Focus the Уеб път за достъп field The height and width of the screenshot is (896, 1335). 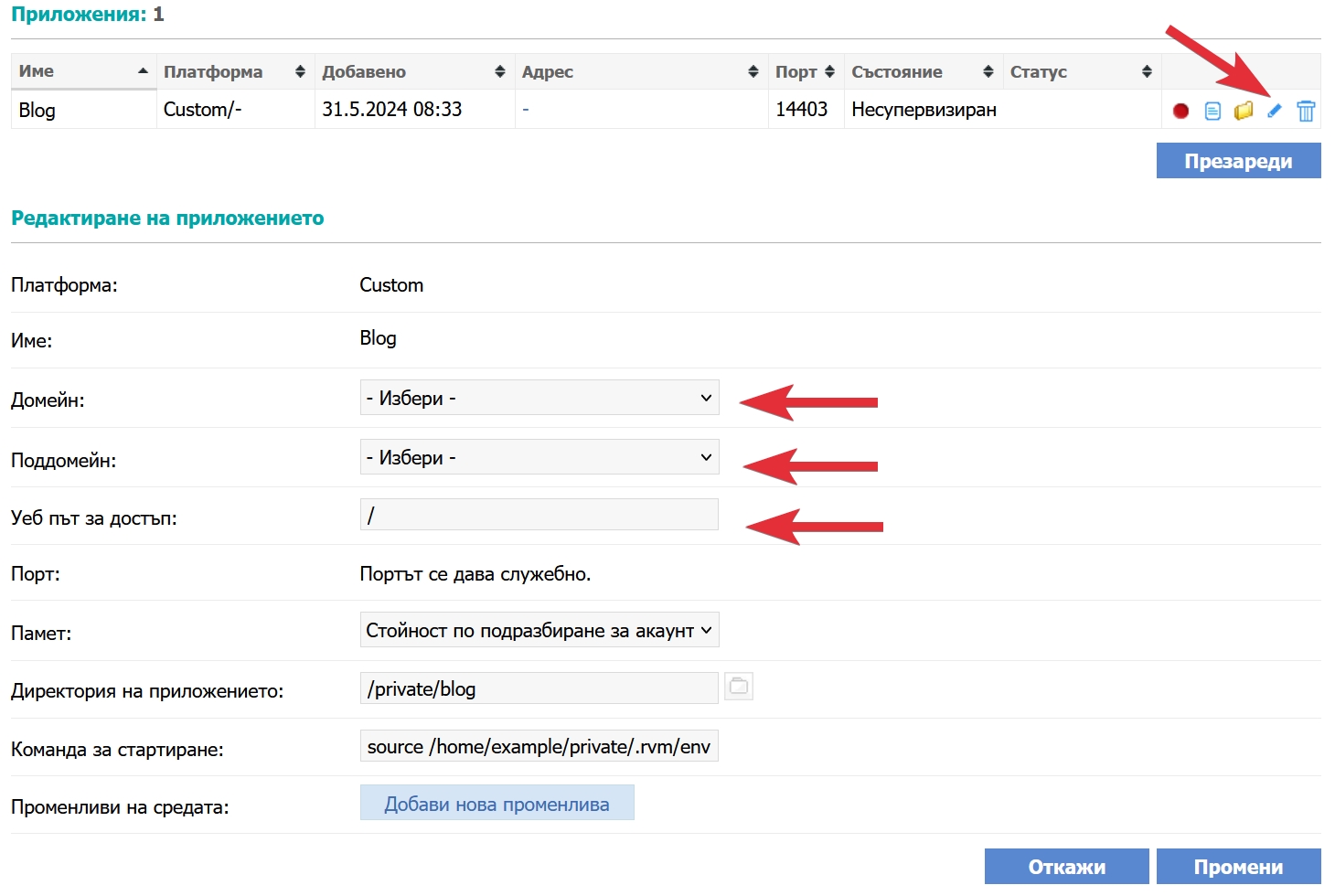[539, 515]
